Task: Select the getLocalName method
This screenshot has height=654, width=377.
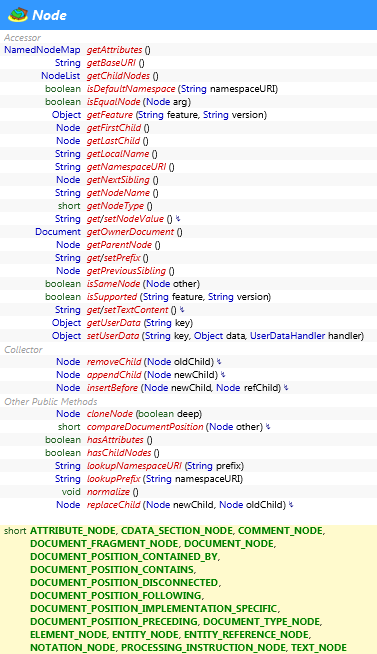Action: (118, 153)
